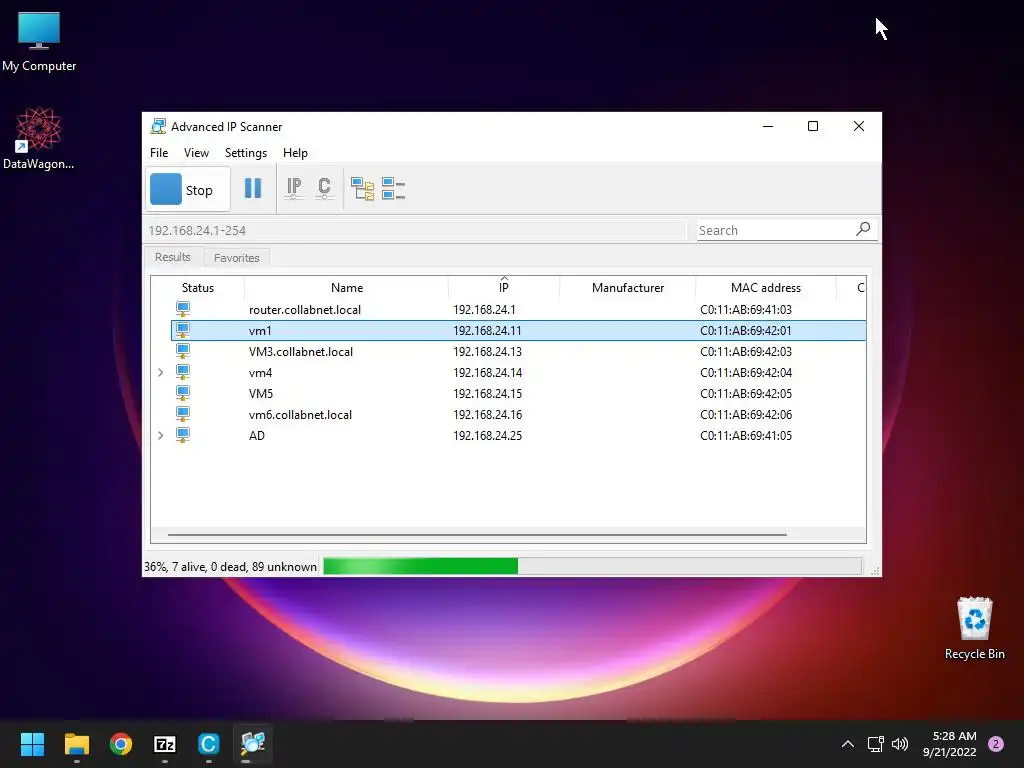Open the volume tray icon
The height and width of the screenshot is (768, 1024).
[900, 744]
